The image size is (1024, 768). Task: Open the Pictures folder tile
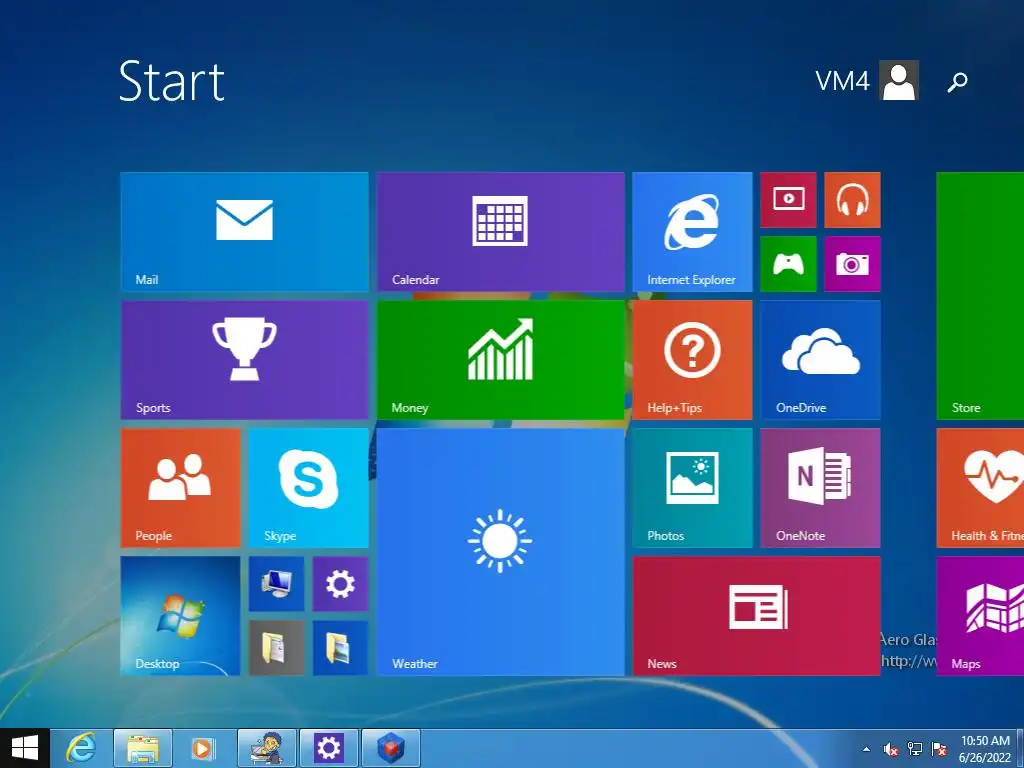click(340, 648)
